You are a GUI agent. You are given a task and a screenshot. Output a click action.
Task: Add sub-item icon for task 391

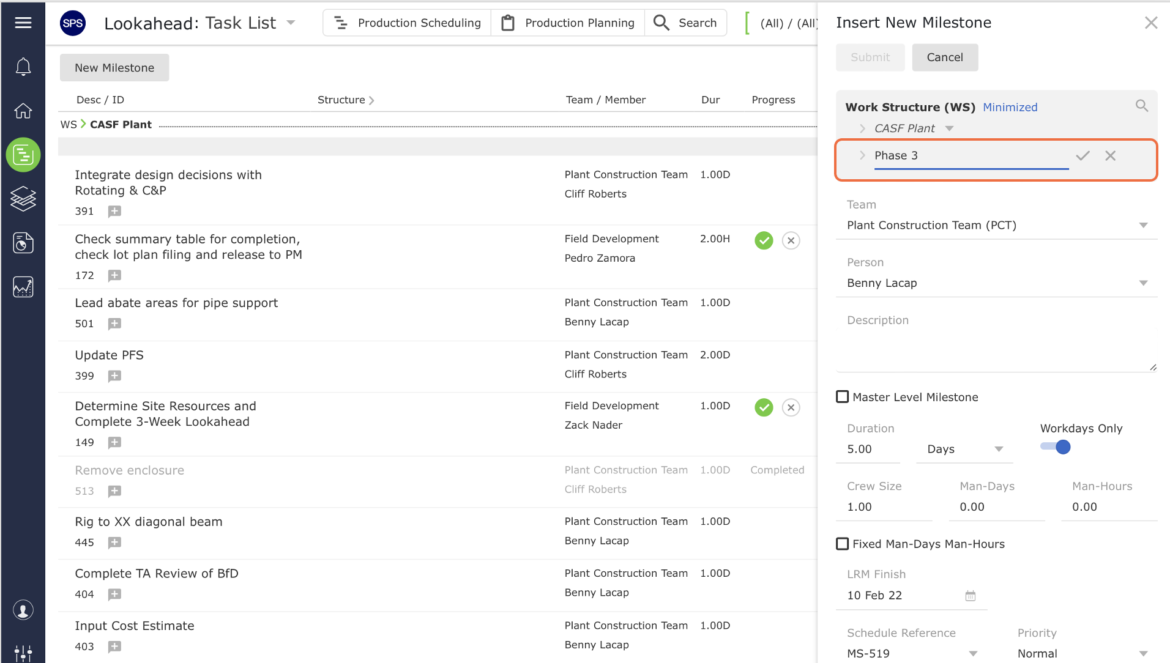coord(114,211)
